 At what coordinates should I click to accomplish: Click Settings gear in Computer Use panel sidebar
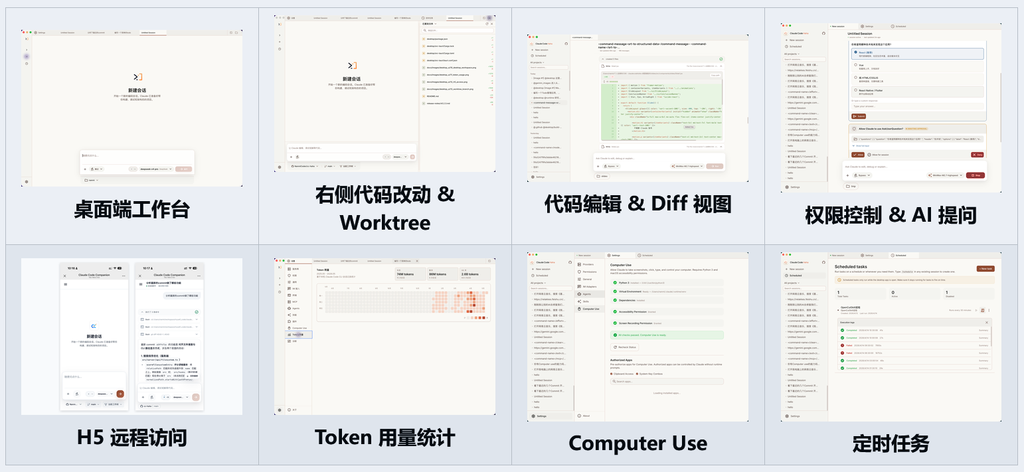click(533, 416)
